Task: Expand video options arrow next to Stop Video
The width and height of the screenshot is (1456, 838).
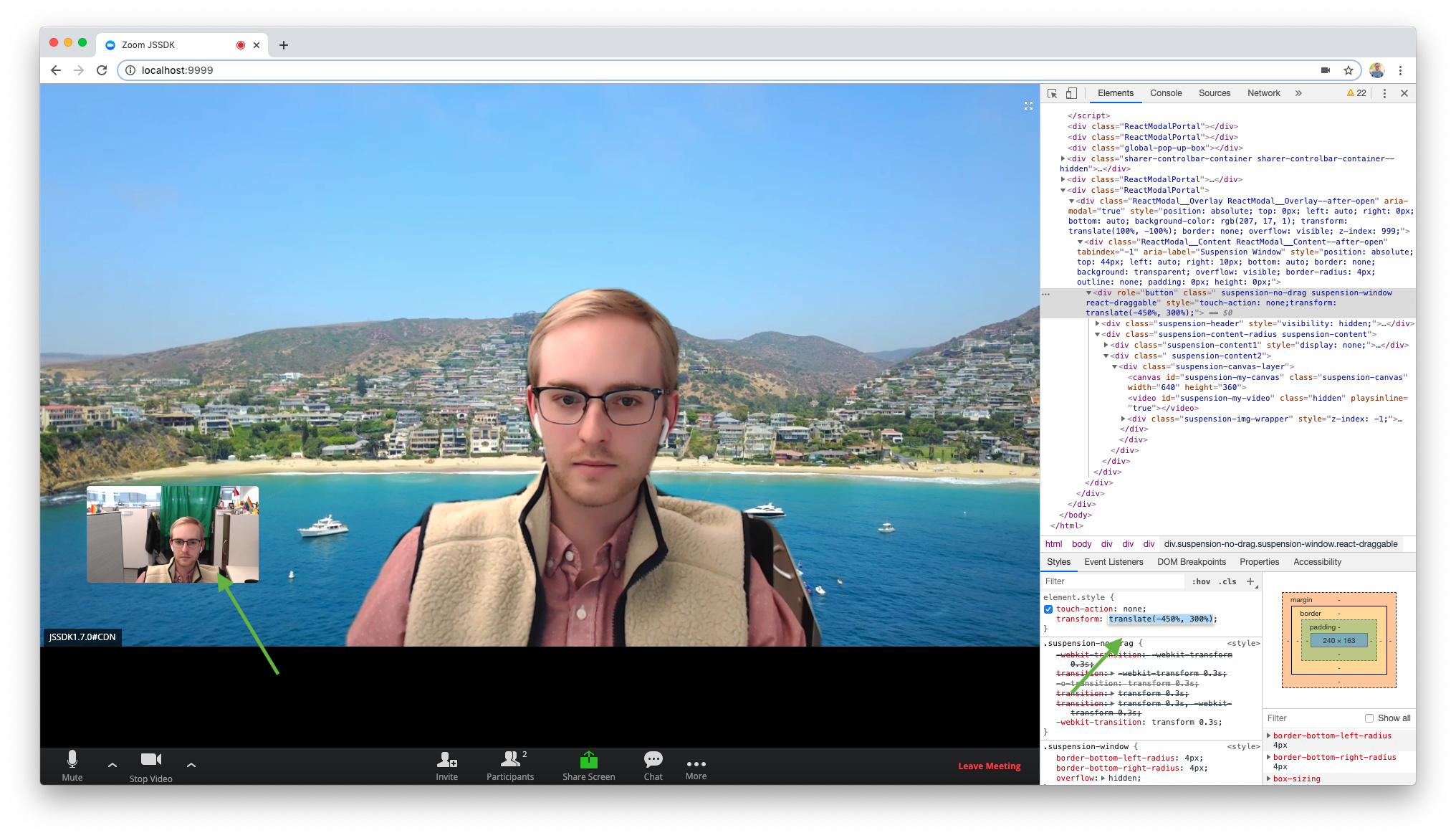Action: [x=191, y=765]
